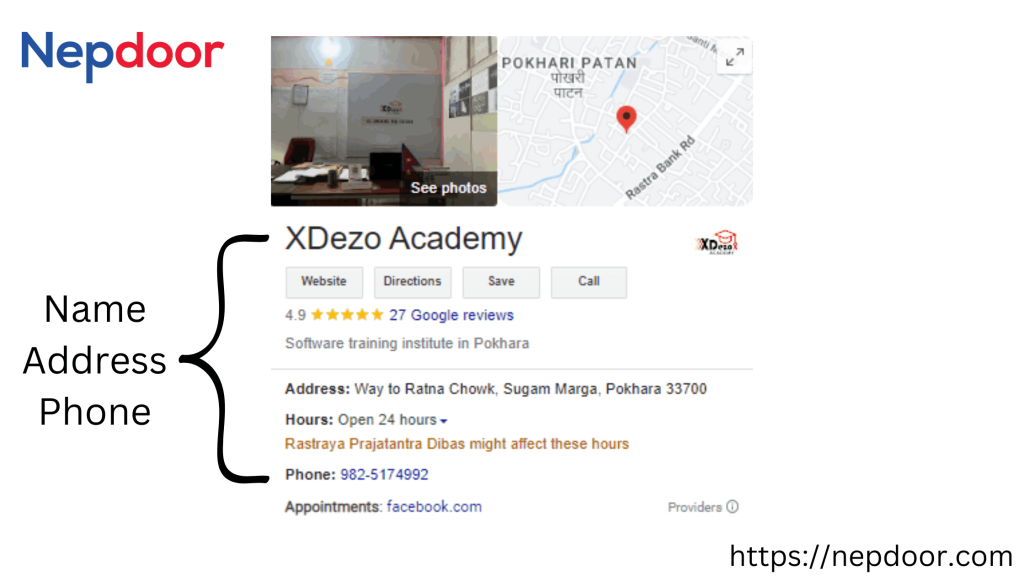
Task: Click the phone number 982-5174992
Action: point(384,475)
